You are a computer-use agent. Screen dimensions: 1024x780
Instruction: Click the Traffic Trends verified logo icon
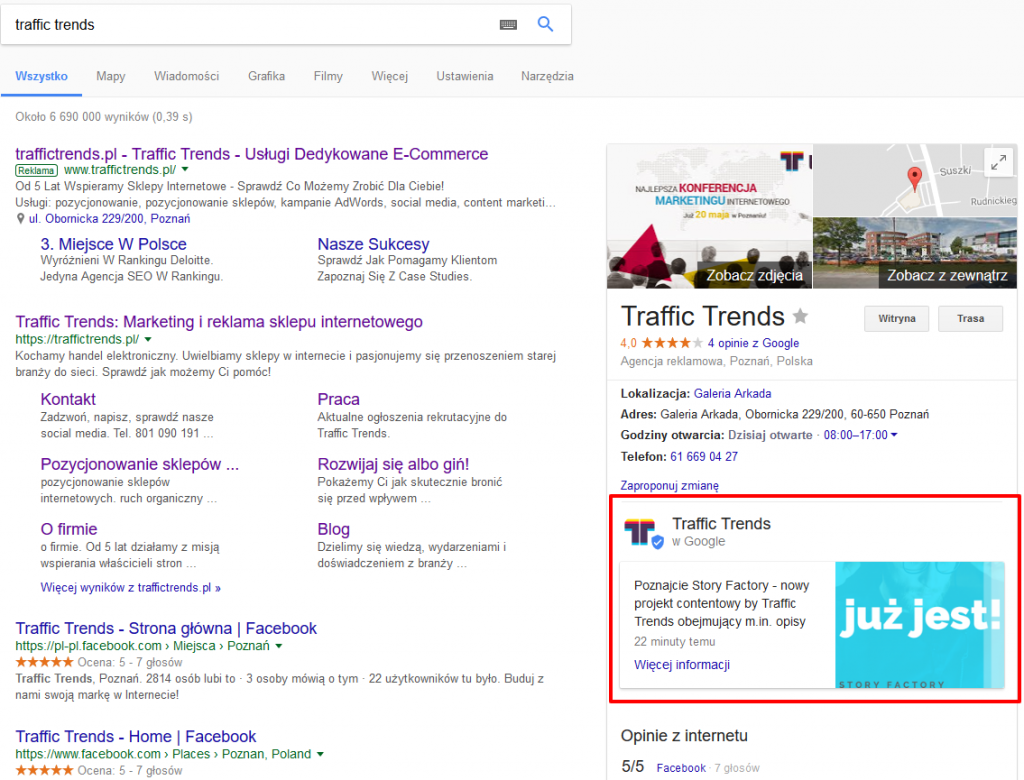pos(643,532)
